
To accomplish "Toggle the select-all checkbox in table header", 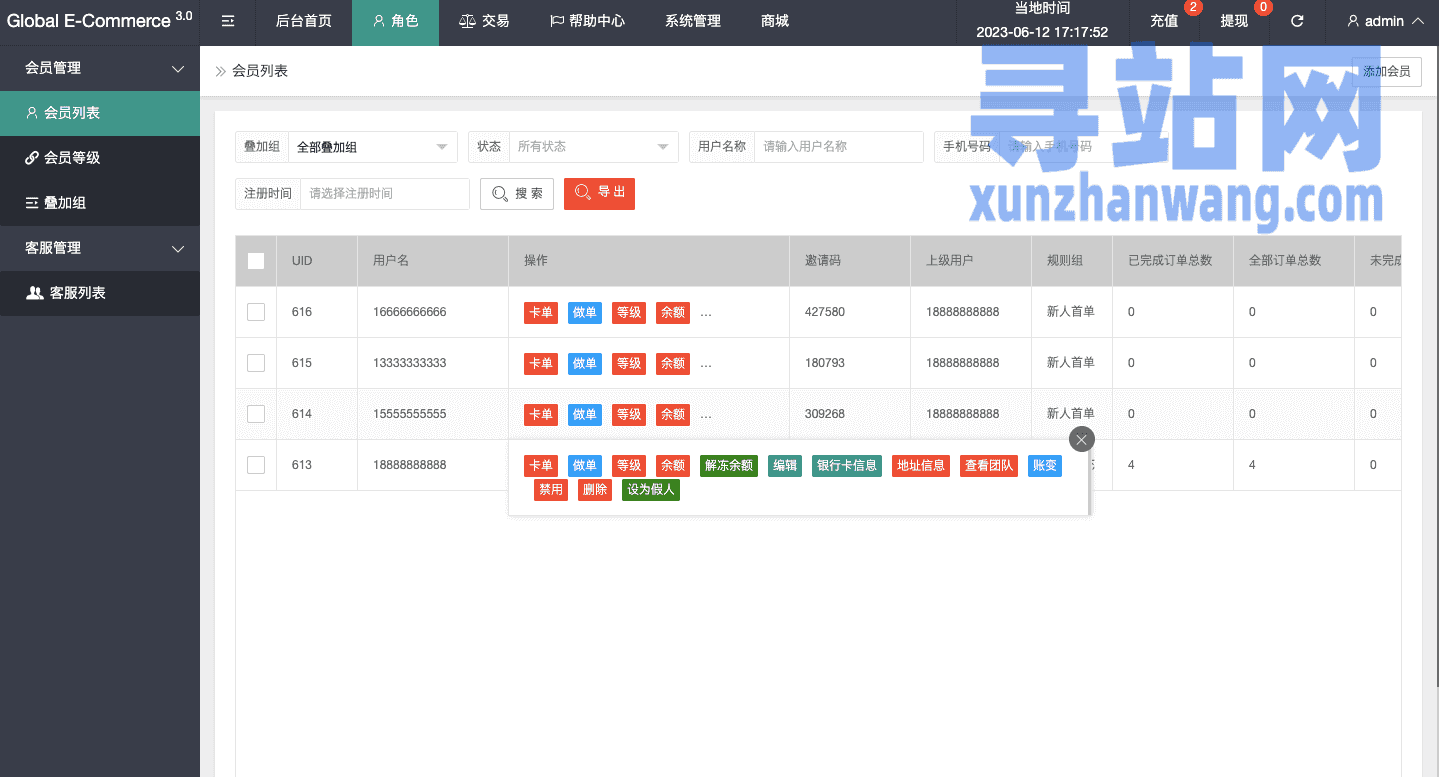I will pos(256,261).
